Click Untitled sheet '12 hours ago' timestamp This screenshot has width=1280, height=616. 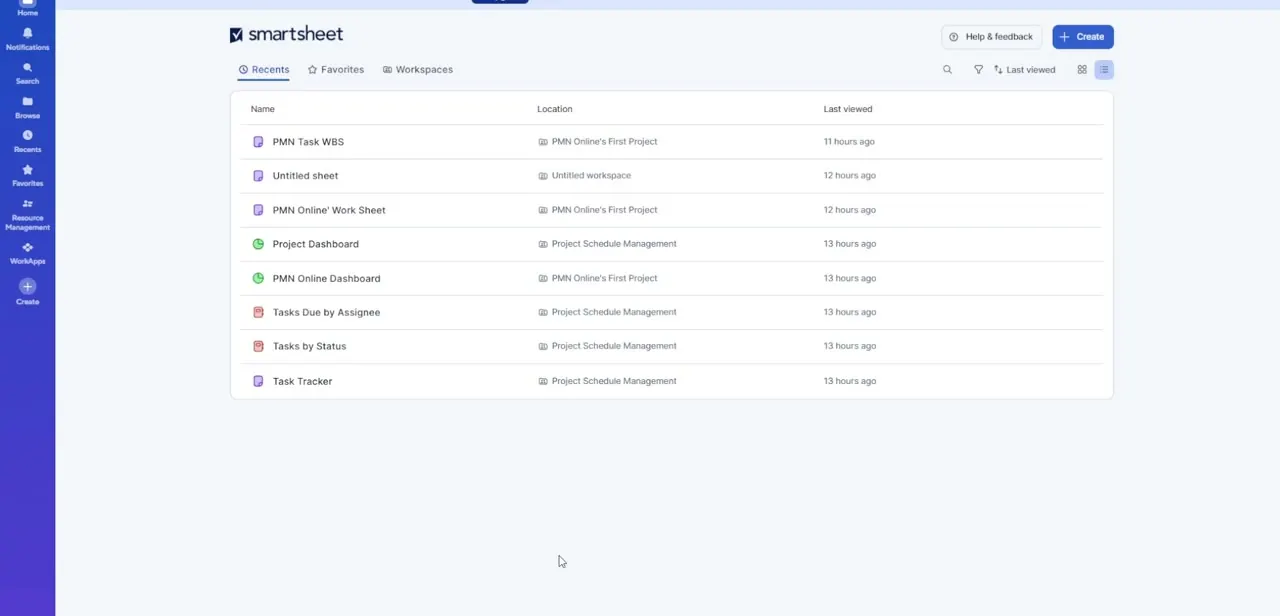coord(849,176)
